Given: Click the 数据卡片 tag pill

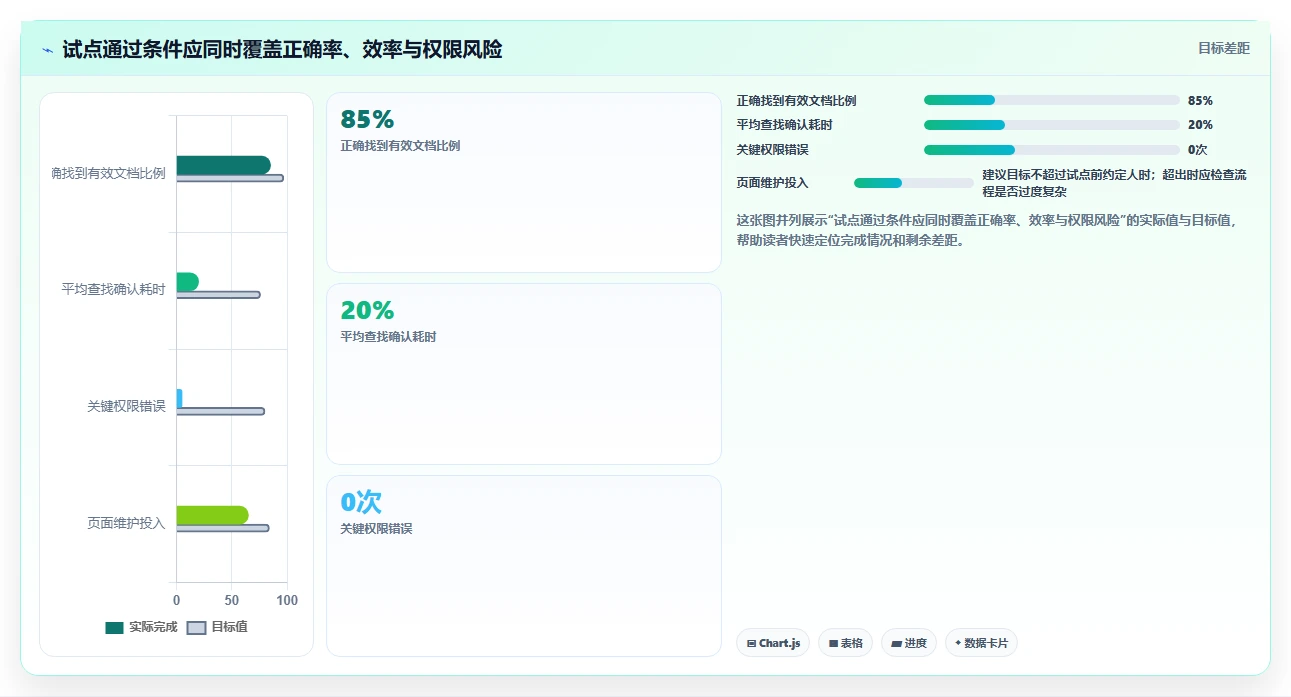Looking at the screenshot, I should 981,643.
